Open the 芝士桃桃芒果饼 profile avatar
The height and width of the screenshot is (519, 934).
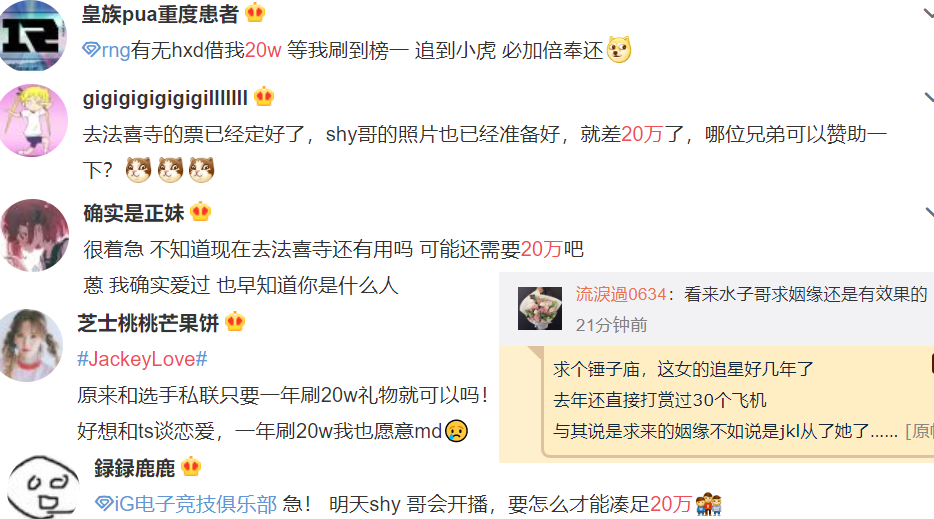click(x=31, y=345)
